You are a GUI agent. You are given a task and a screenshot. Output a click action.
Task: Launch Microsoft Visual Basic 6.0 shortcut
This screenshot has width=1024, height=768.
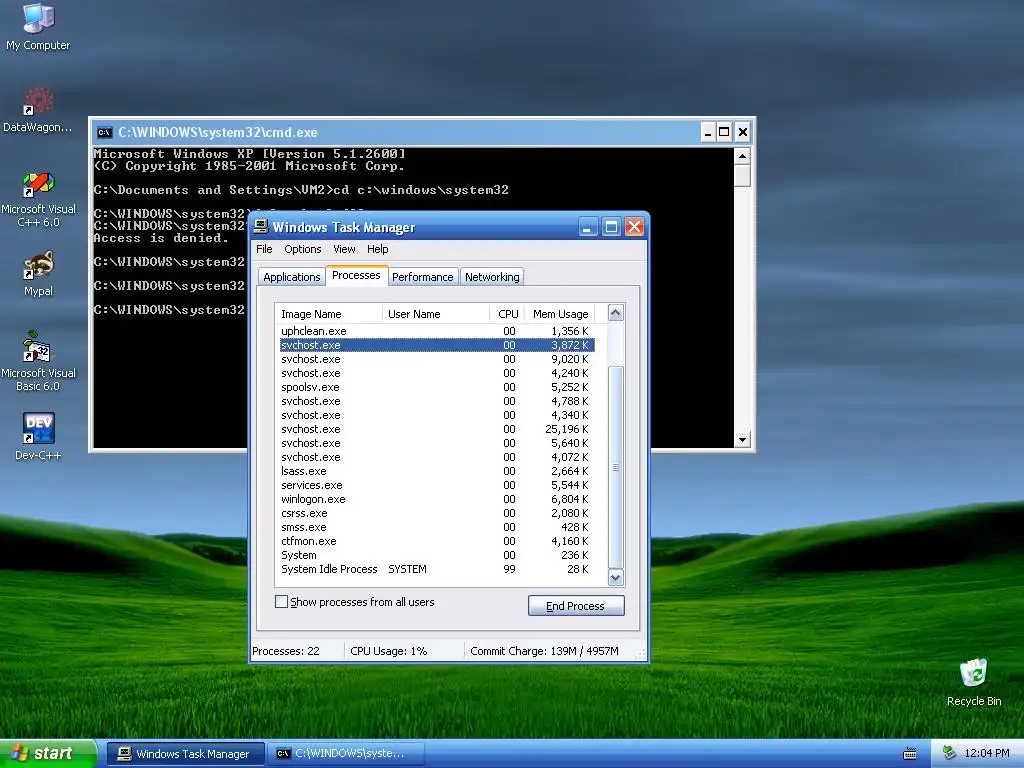[38, 362]
